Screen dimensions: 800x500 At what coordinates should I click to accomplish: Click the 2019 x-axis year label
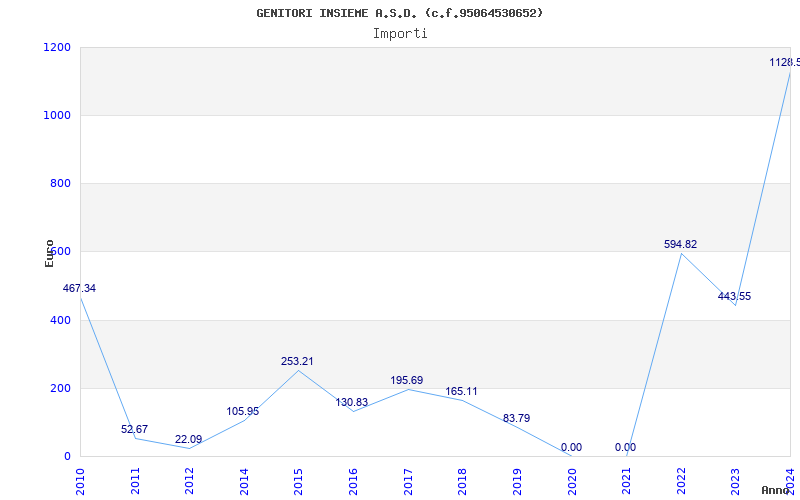click(517, 482)
